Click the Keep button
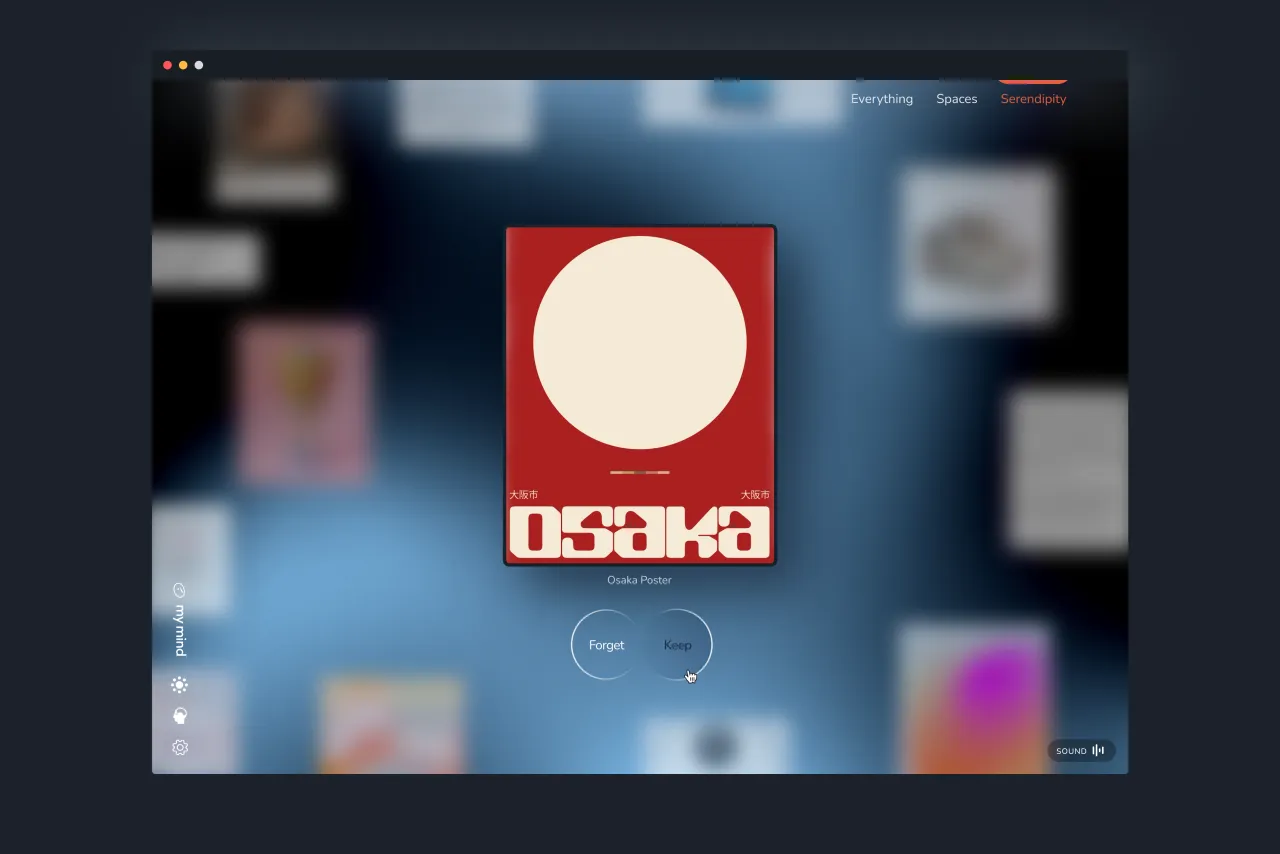 tap(678, 645)
